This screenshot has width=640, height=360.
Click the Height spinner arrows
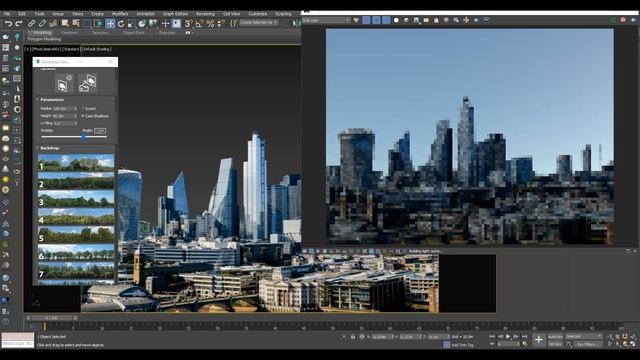[76, 116]
